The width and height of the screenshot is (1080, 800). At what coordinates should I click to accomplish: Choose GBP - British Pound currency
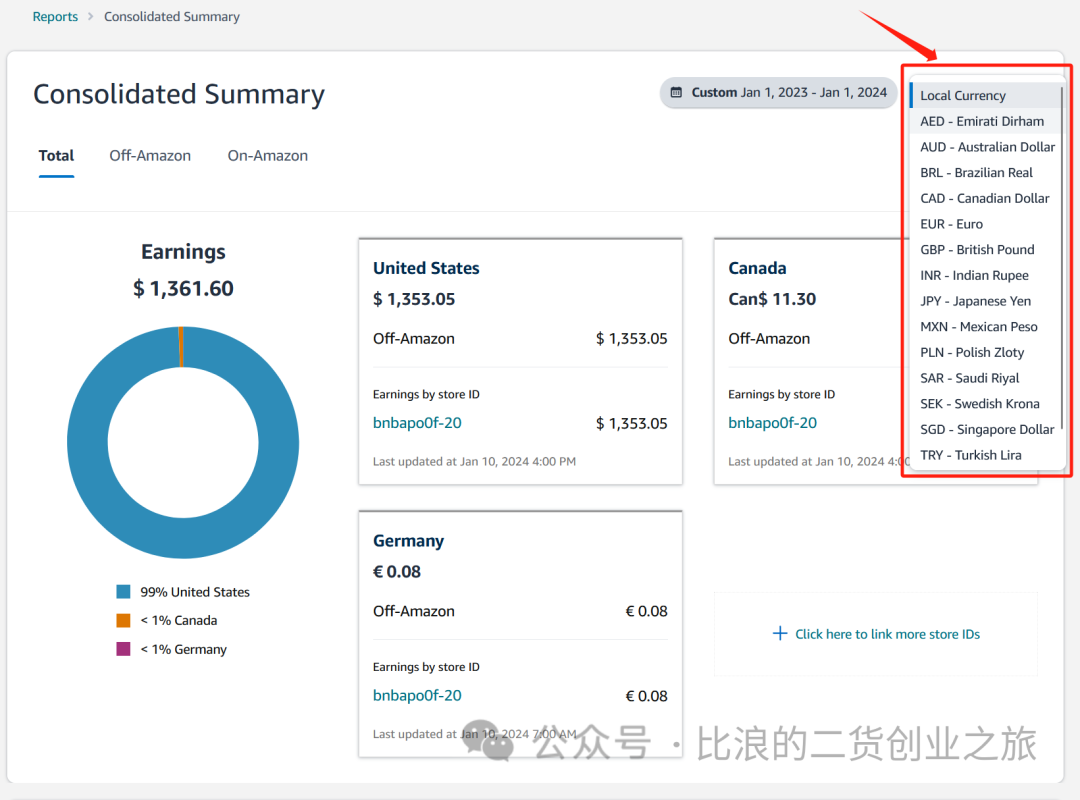(986, 249)
